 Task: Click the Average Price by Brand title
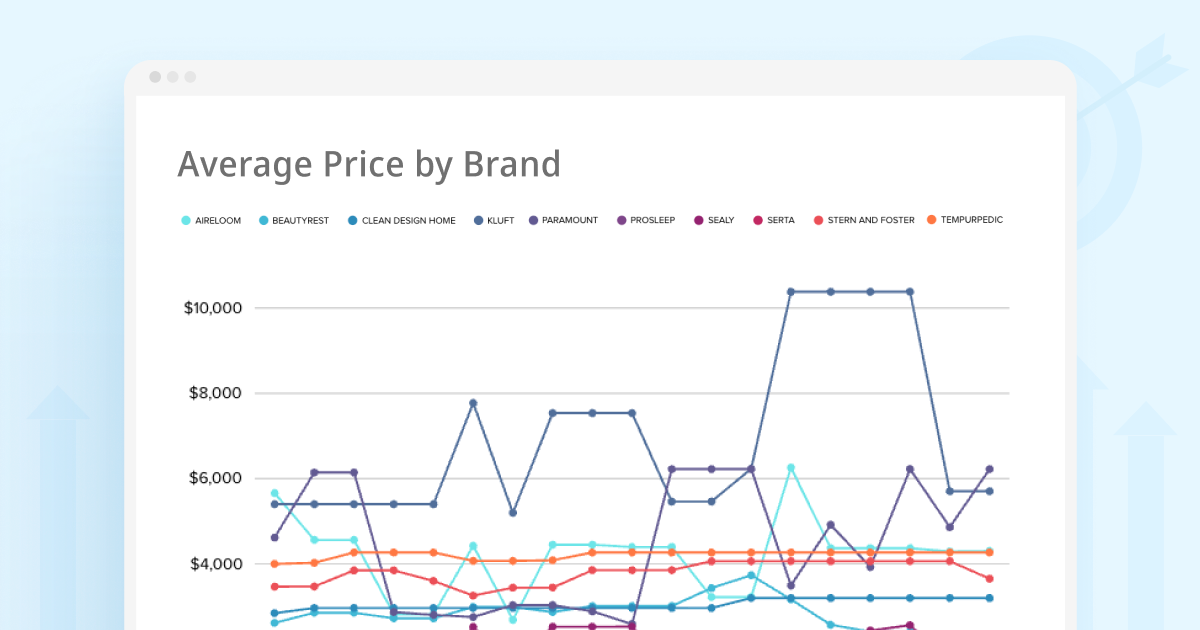click(369, 164)
